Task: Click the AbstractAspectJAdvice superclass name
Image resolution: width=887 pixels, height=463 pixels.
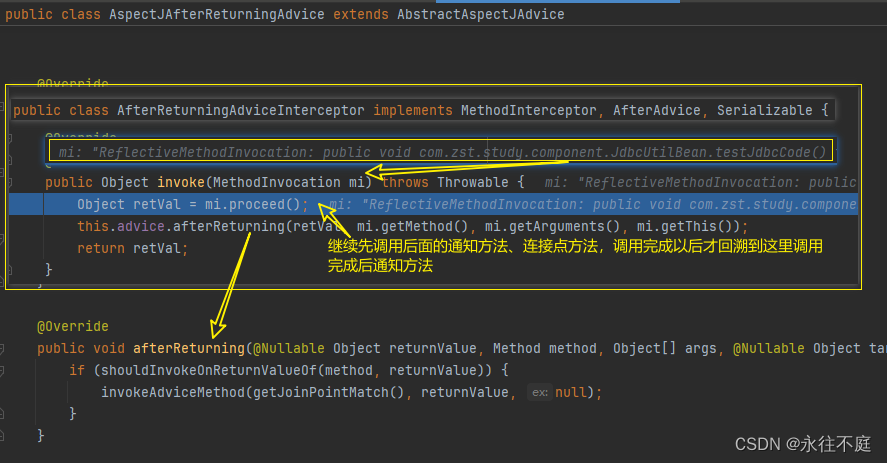Action: point(480,14)
